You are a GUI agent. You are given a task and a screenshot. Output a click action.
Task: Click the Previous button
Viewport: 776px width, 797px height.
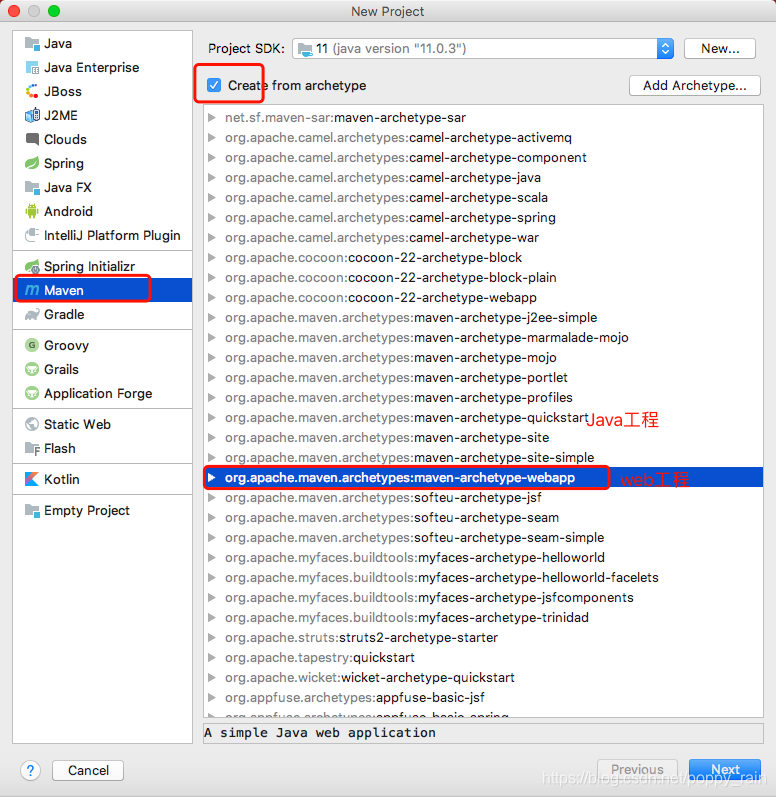637,770
